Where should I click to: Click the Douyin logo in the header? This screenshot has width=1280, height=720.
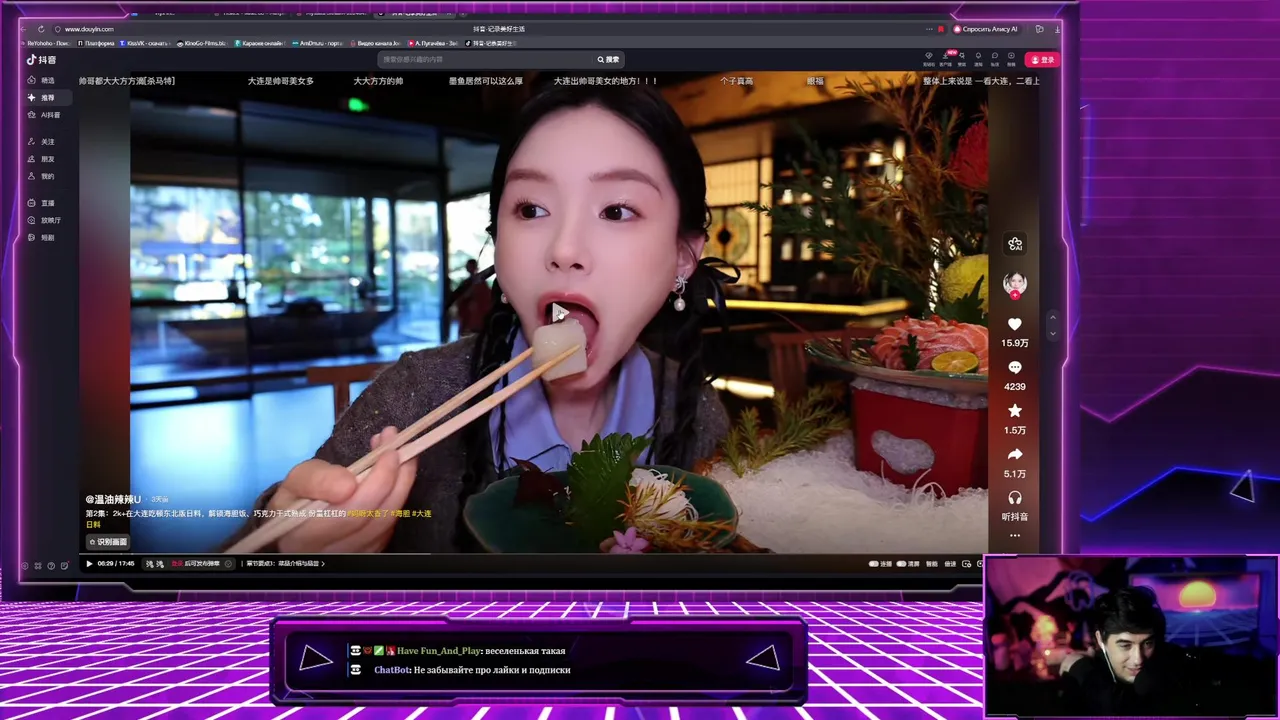pos(41,60)
